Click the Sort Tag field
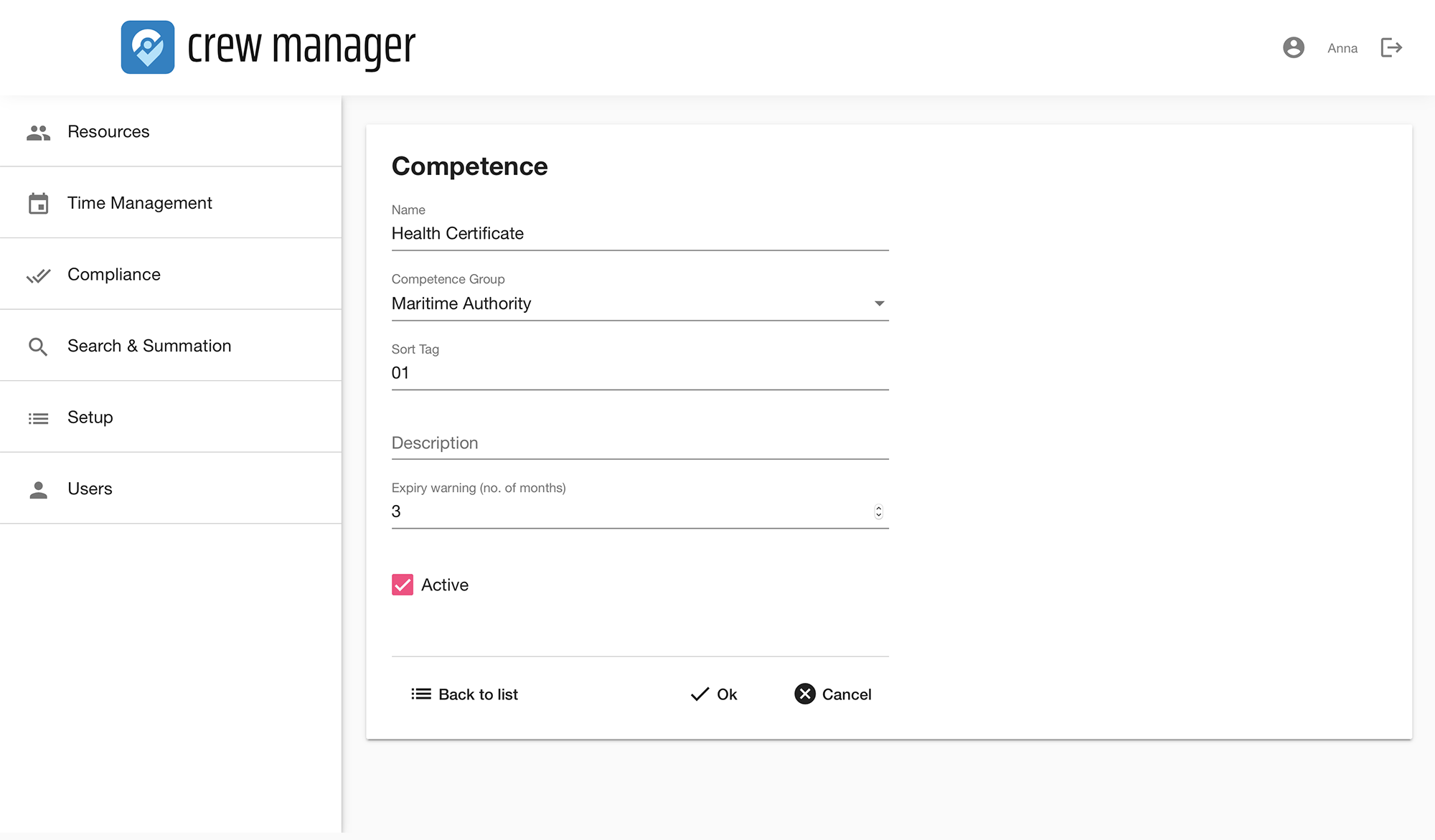The height and width of the screenshot is (840, 1435). [639, 373]
